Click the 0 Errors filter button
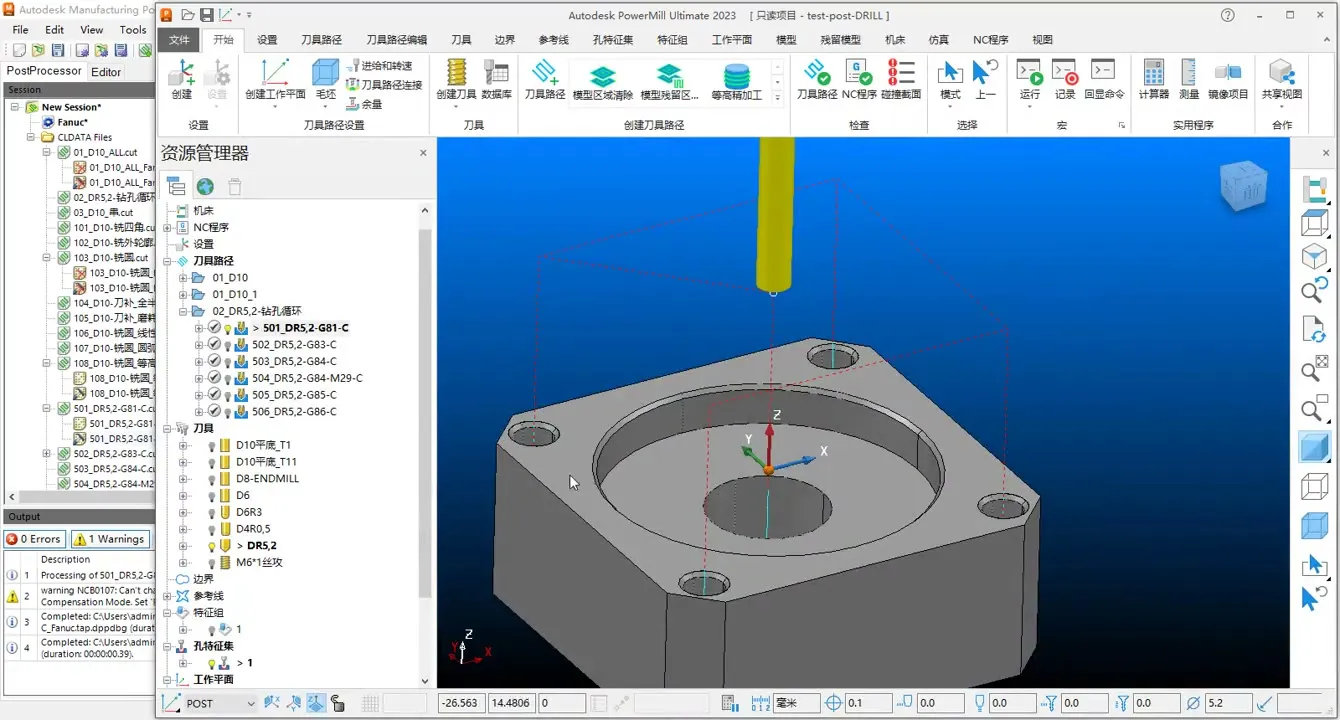This screenshot has height=720, width=1340. click(x=34, y=539)
